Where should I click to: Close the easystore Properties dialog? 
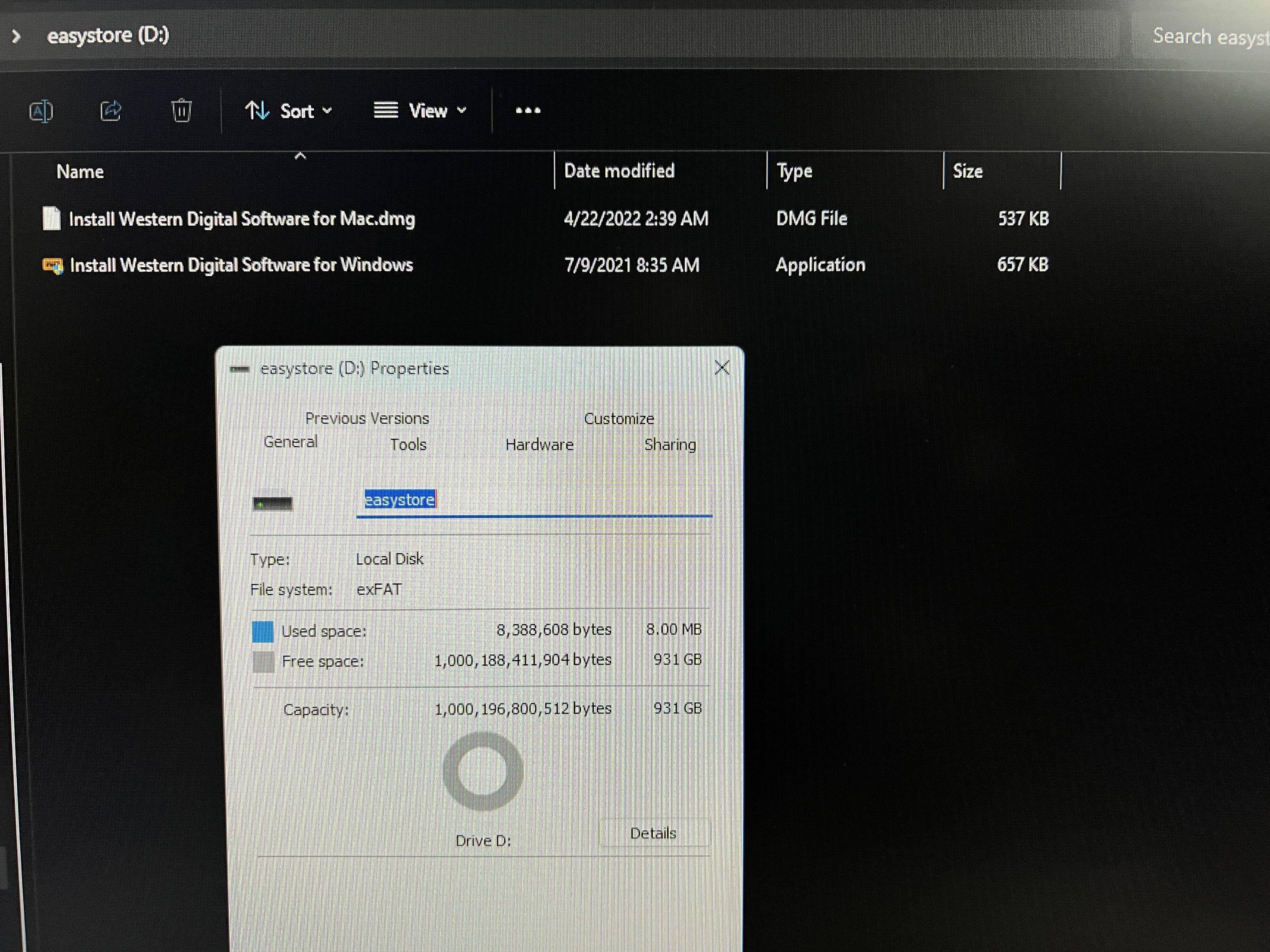coord(722,368)
